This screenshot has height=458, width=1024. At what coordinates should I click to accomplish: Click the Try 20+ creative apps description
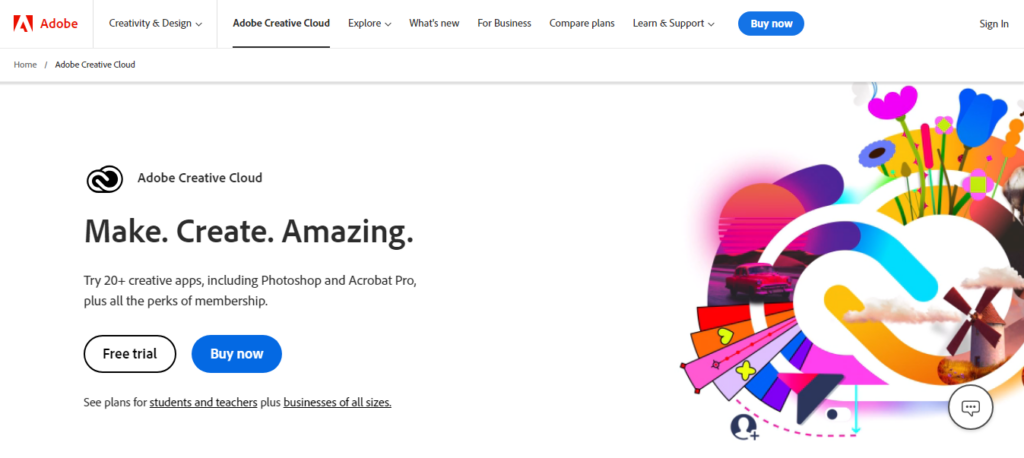tap(250, 291)
